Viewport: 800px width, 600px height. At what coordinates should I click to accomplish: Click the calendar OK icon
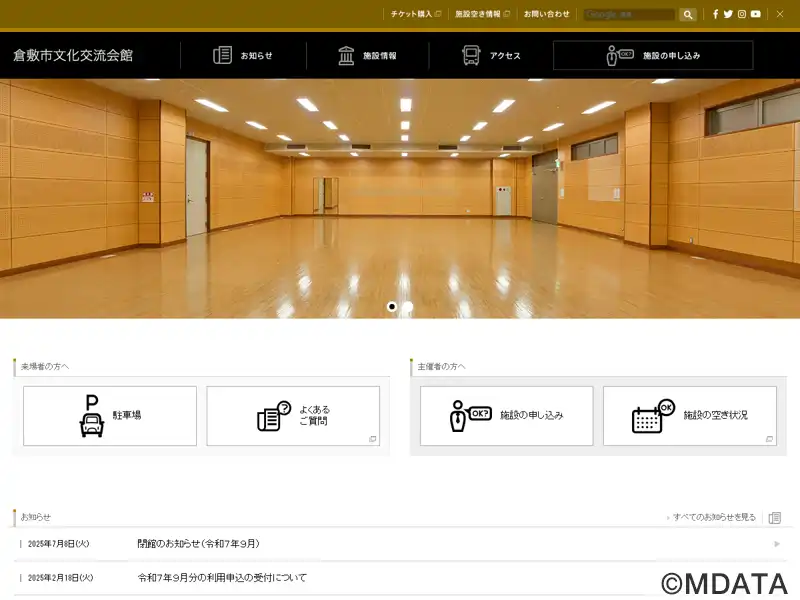(653, 416)
